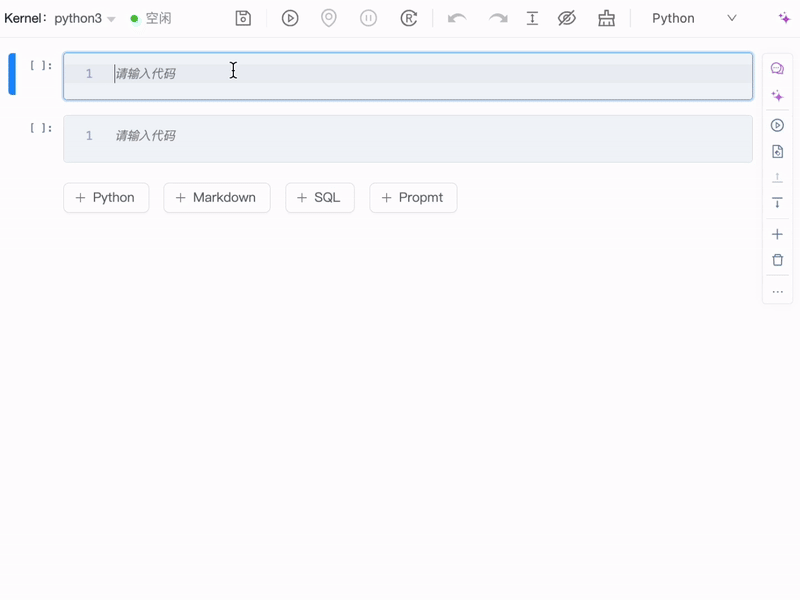This screenshot has height=600, width=800.
Task: Click the AI sparkle icon at top right
Action: tap(784, 18)
